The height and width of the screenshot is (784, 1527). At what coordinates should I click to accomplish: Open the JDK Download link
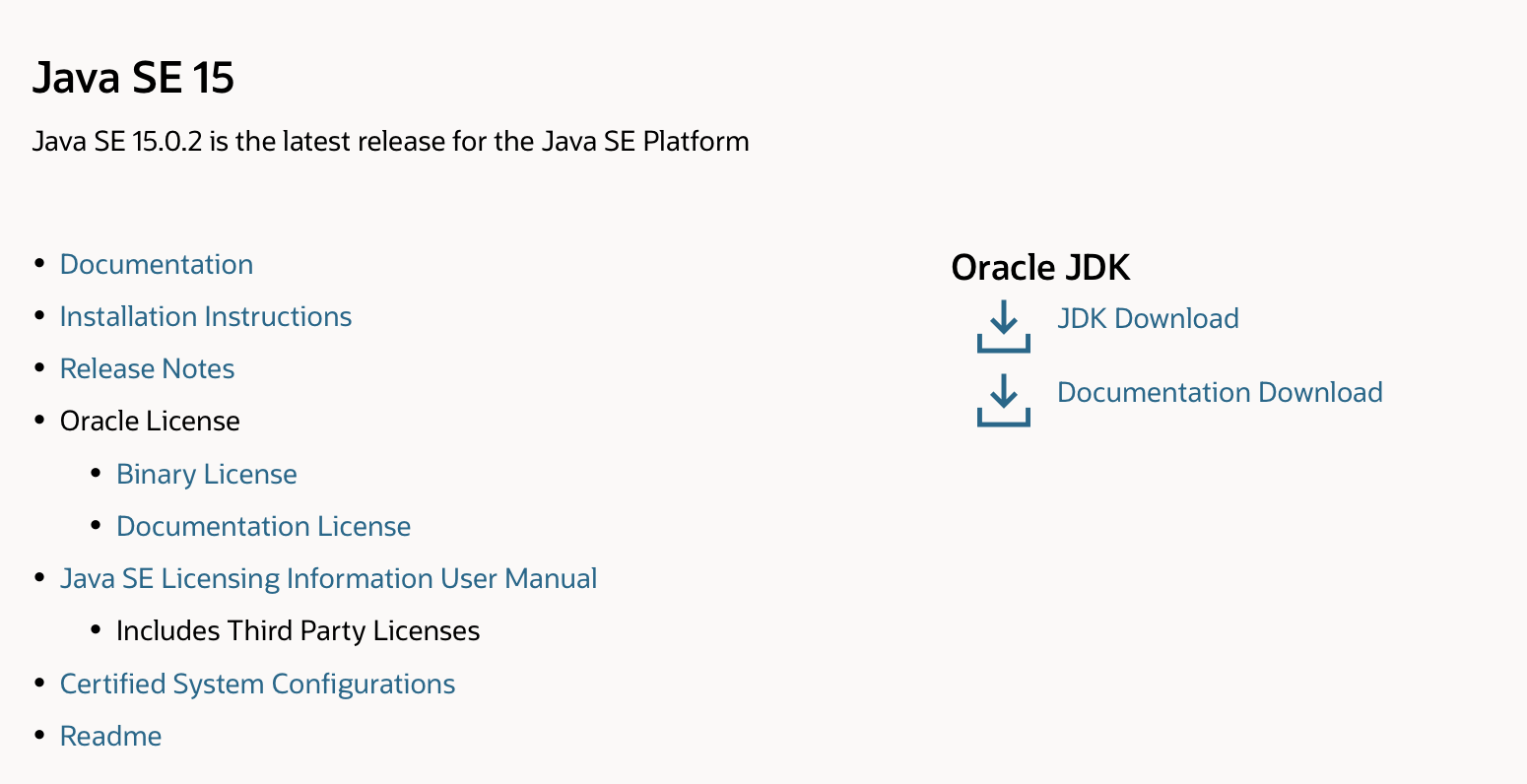coord(1148,318)
